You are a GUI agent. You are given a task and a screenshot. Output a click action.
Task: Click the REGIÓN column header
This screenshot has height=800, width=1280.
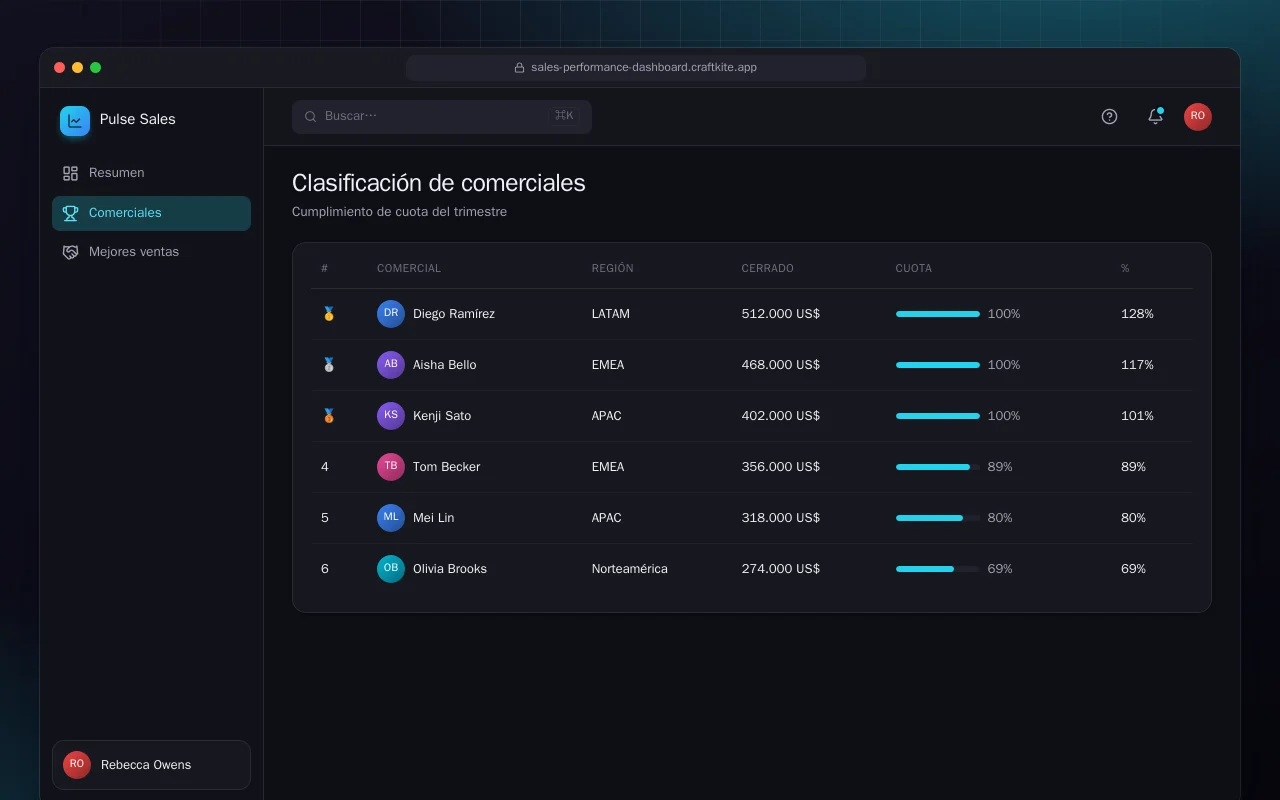click(x=613, y=269)
